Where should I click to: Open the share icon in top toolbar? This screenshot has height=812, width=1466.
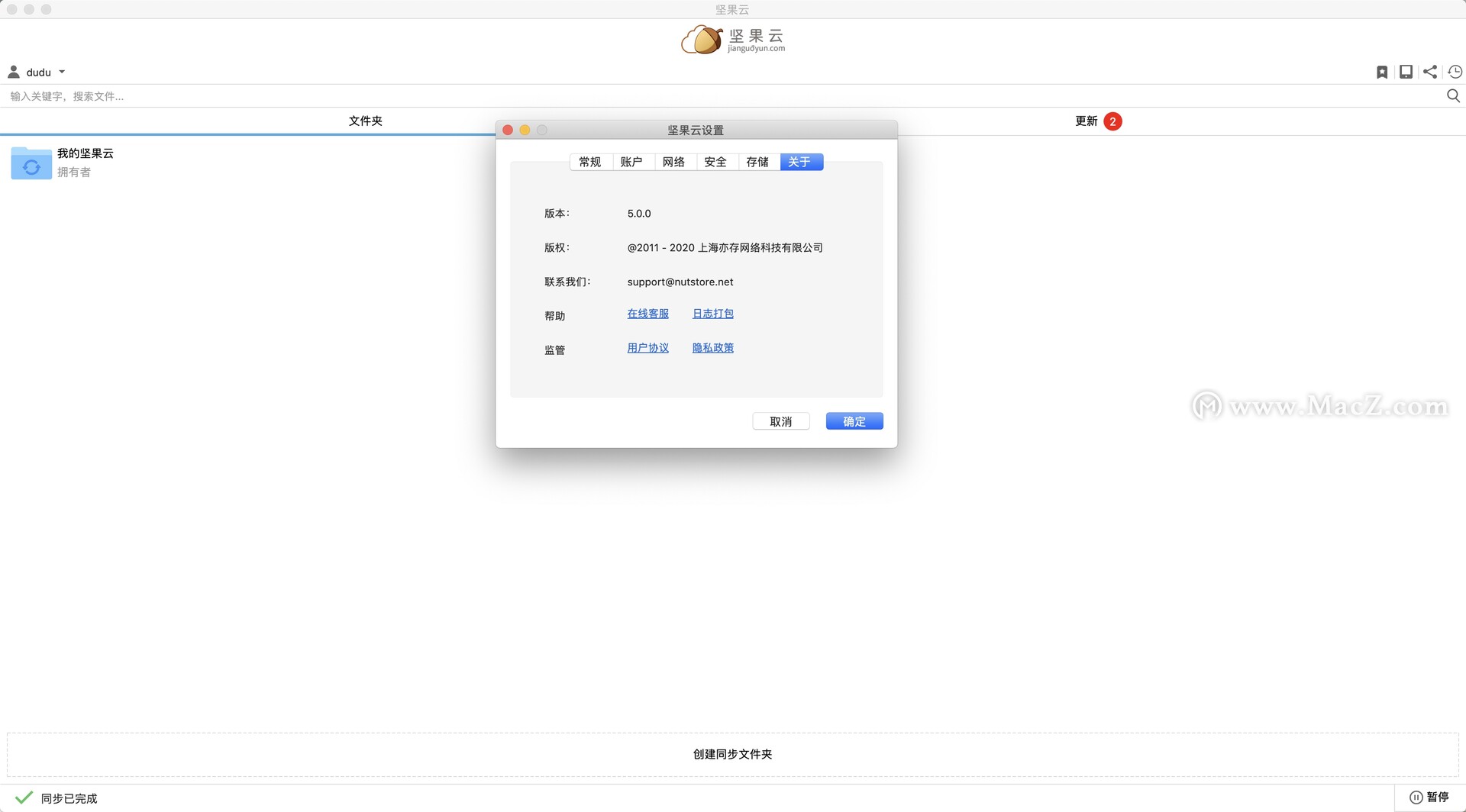pyautogui.click(x=1430, y=72)
